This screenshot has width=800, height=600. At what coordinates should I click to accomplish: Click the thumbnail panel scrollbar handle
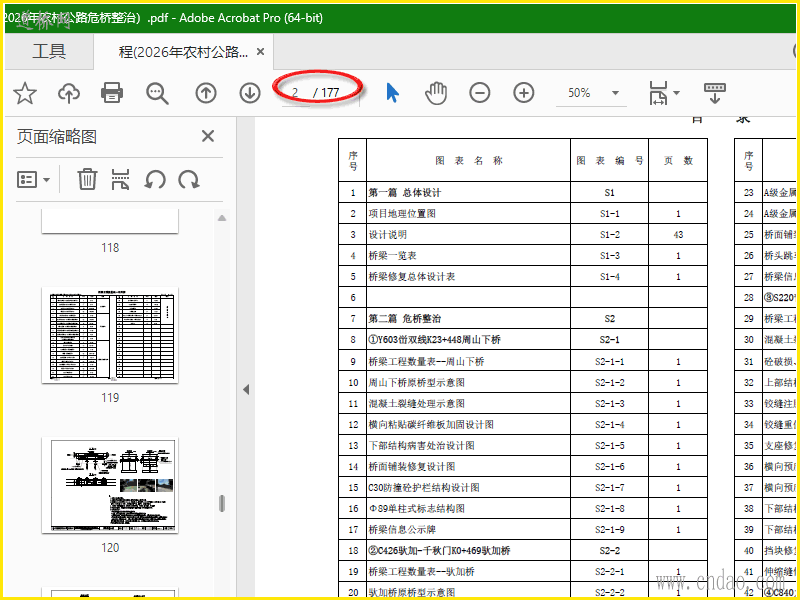click(221, 503)
